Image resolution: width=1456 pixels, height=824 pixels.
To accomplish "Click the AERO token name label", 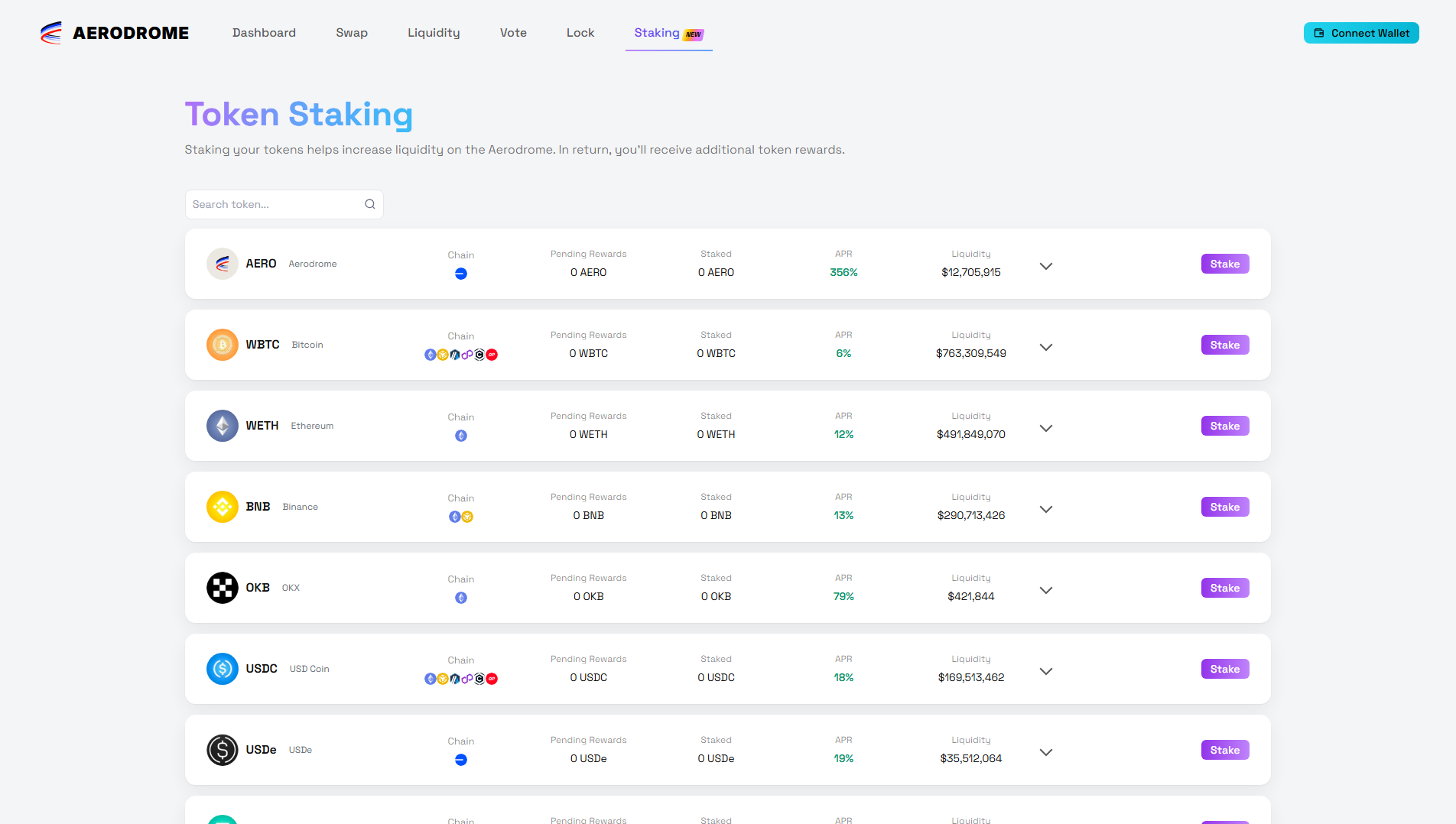I will (261, 264).
